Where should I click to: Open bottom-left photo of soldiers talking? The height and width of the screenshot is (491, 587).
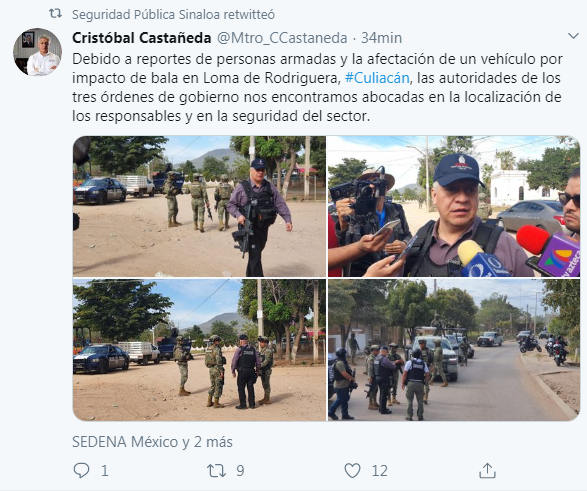(200, 350)
